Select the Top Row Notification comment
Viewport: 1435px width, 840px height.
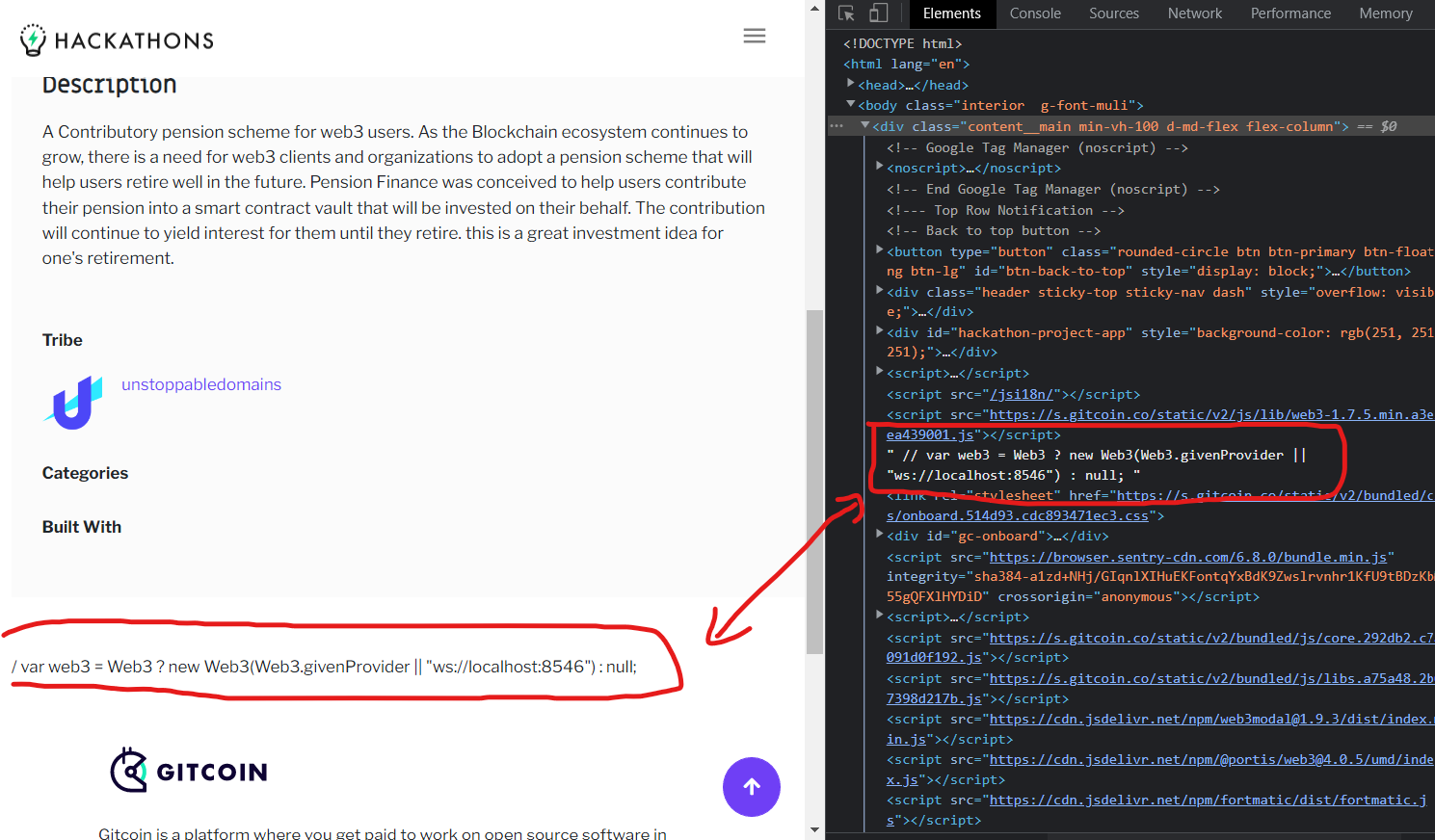(1005, 210)
